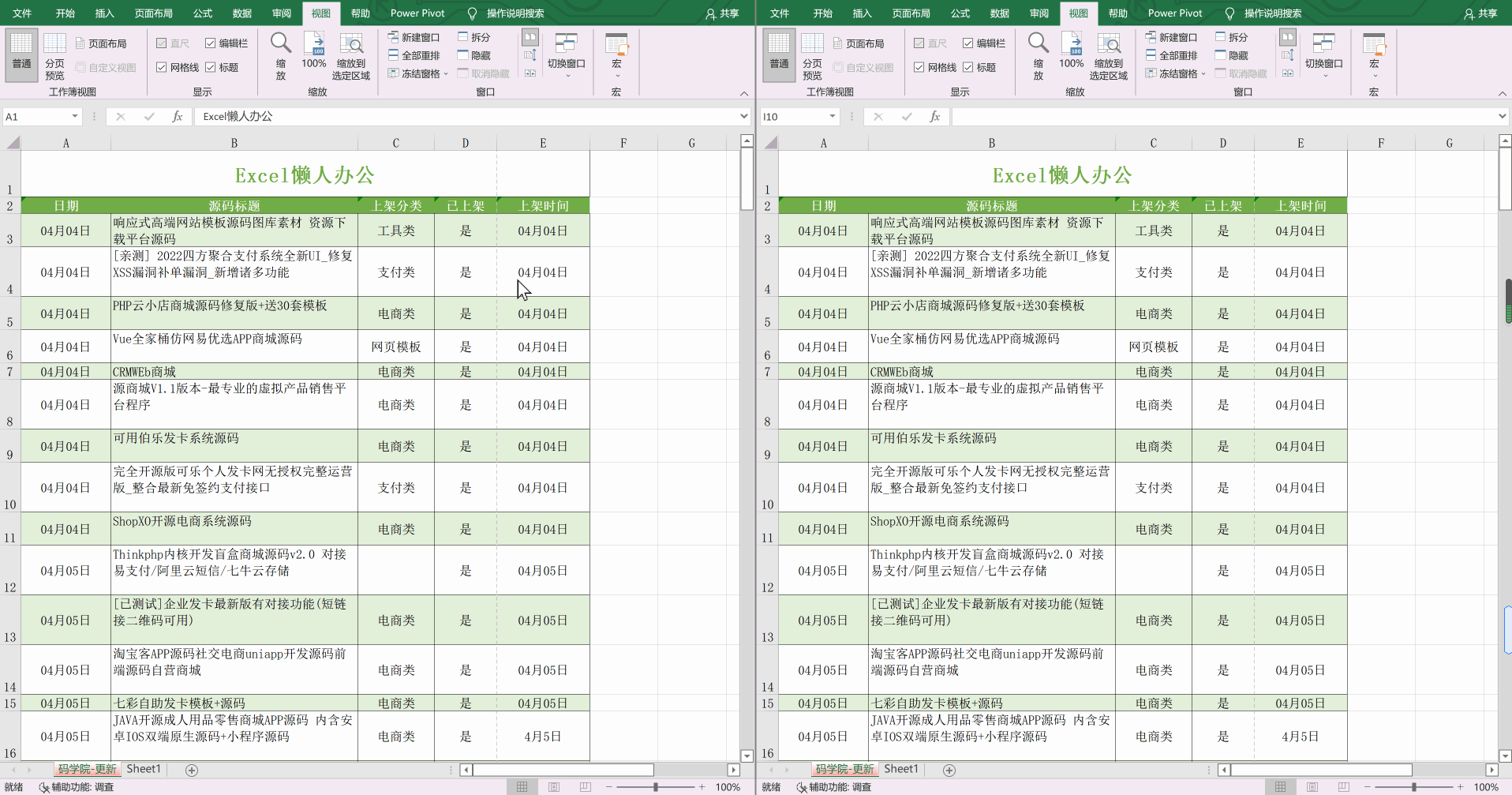Toggle 编辑栏 checkbox in left window
The image size is (1512, 795).
coord(210,43)
